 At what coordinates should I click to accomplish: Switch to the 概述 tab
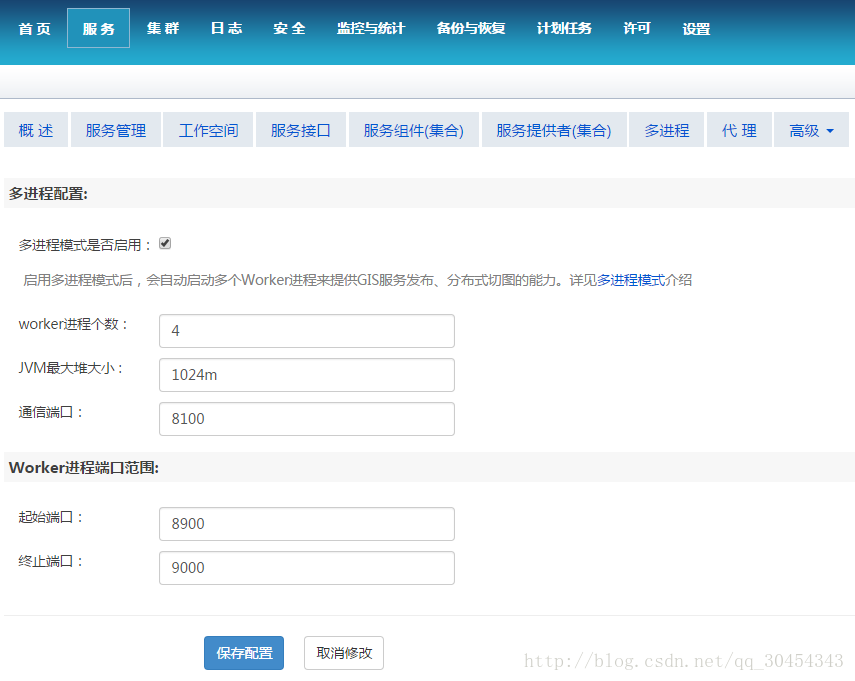click(36, 130)
